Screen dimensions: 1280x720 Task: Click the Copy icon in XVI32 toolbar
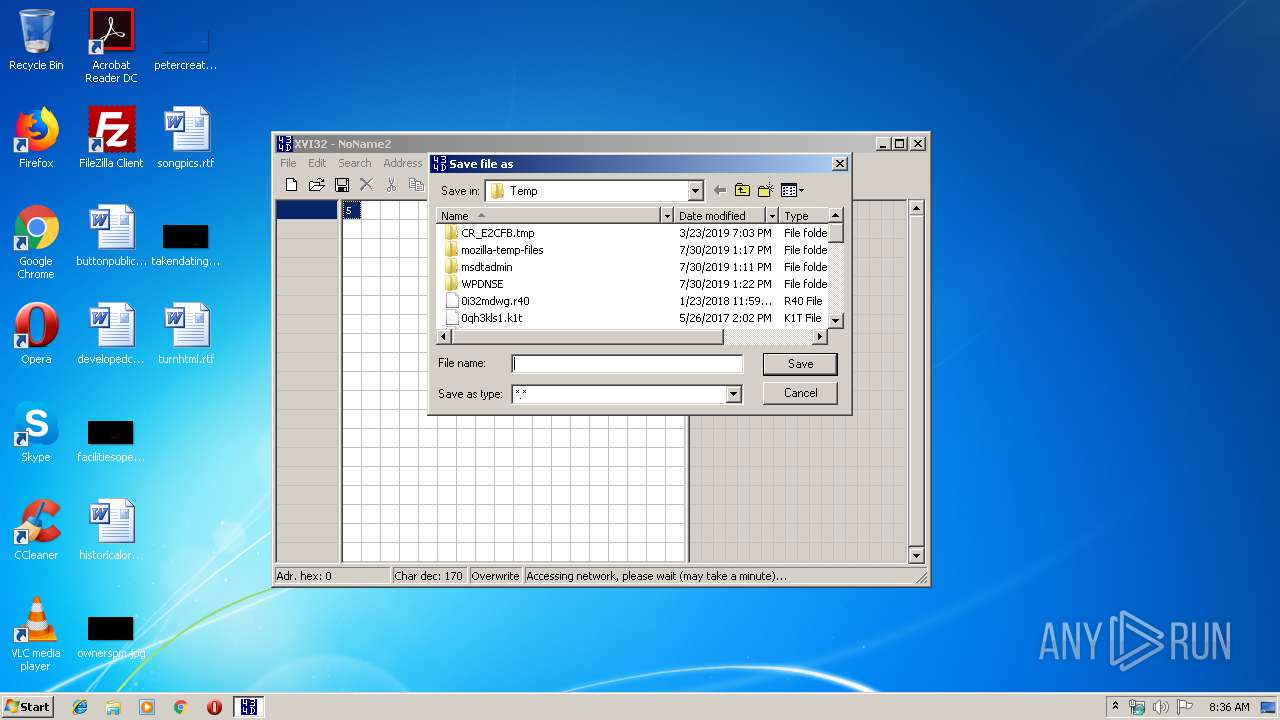416,184
